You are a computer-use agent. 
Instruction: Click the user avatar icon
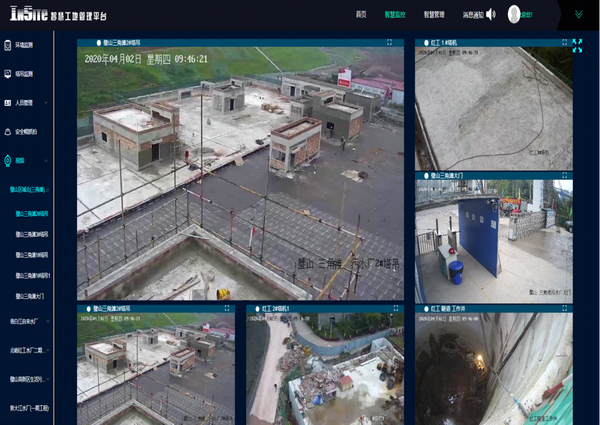pyautogui.click(x=515, y=14)
